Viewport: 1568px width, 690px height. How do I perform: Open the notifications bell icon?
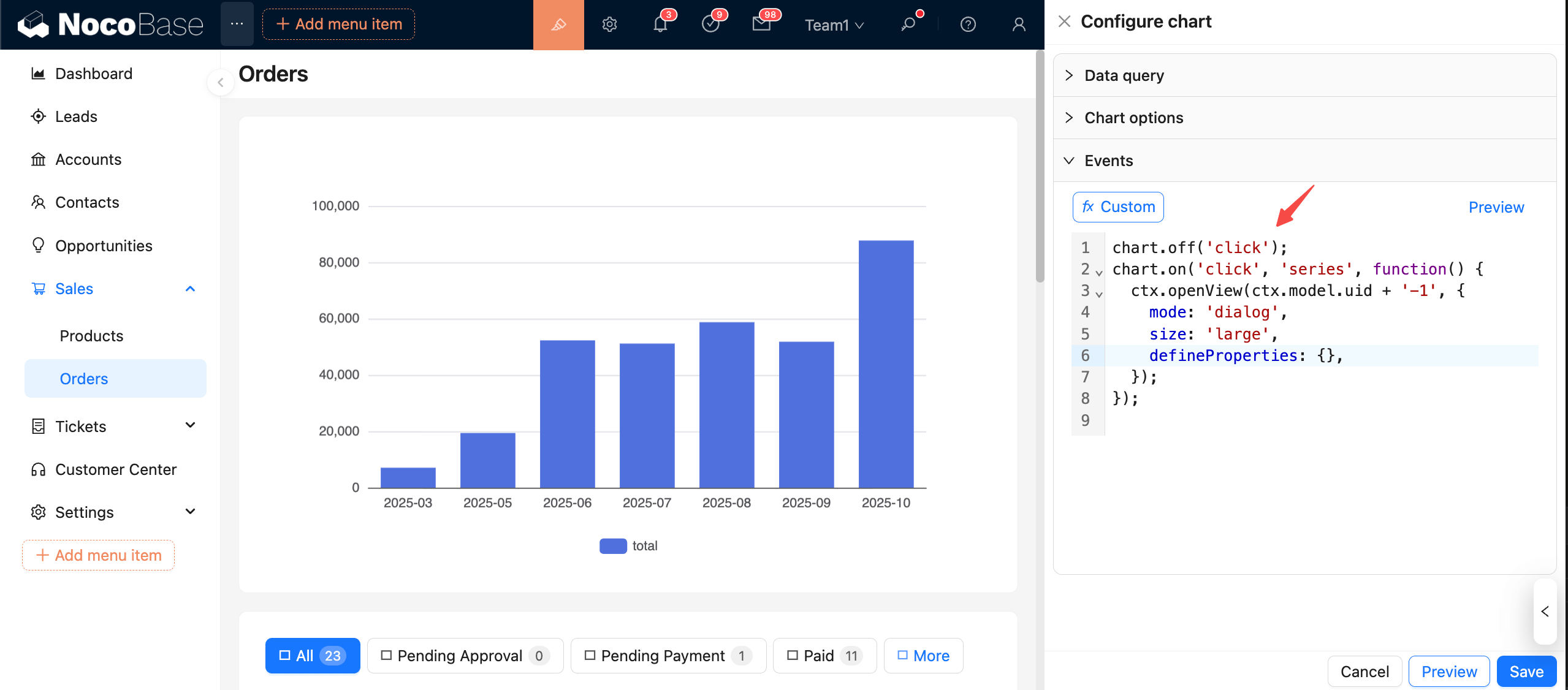660,25
